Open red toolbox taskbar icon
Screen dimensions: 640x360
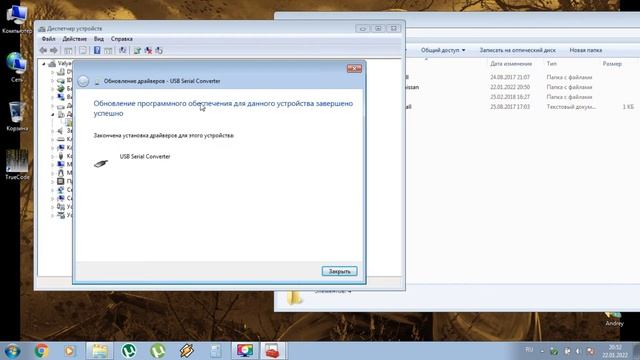tap(273, 351)
